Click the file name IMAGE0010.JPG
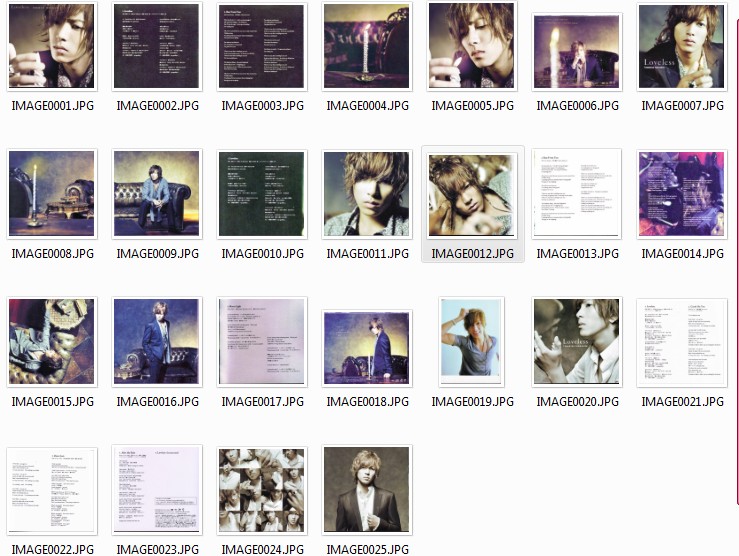The image size is (739, 556). (263, 253)
